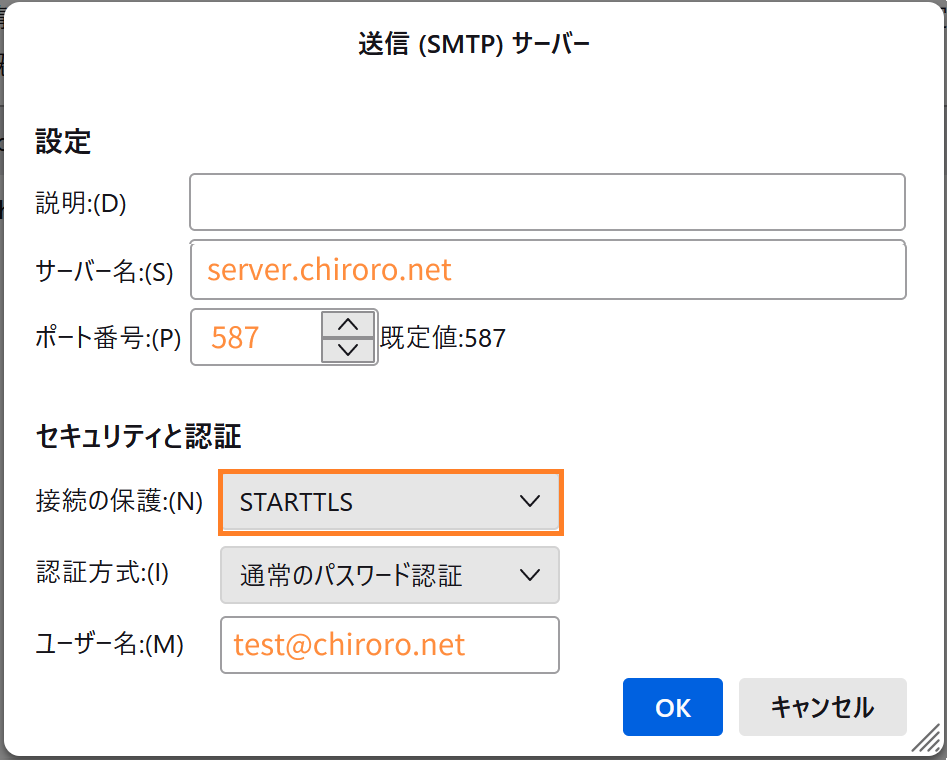Decrease port number with the down arrow
This screenshot has height=760, width=947.
[348, 350]
